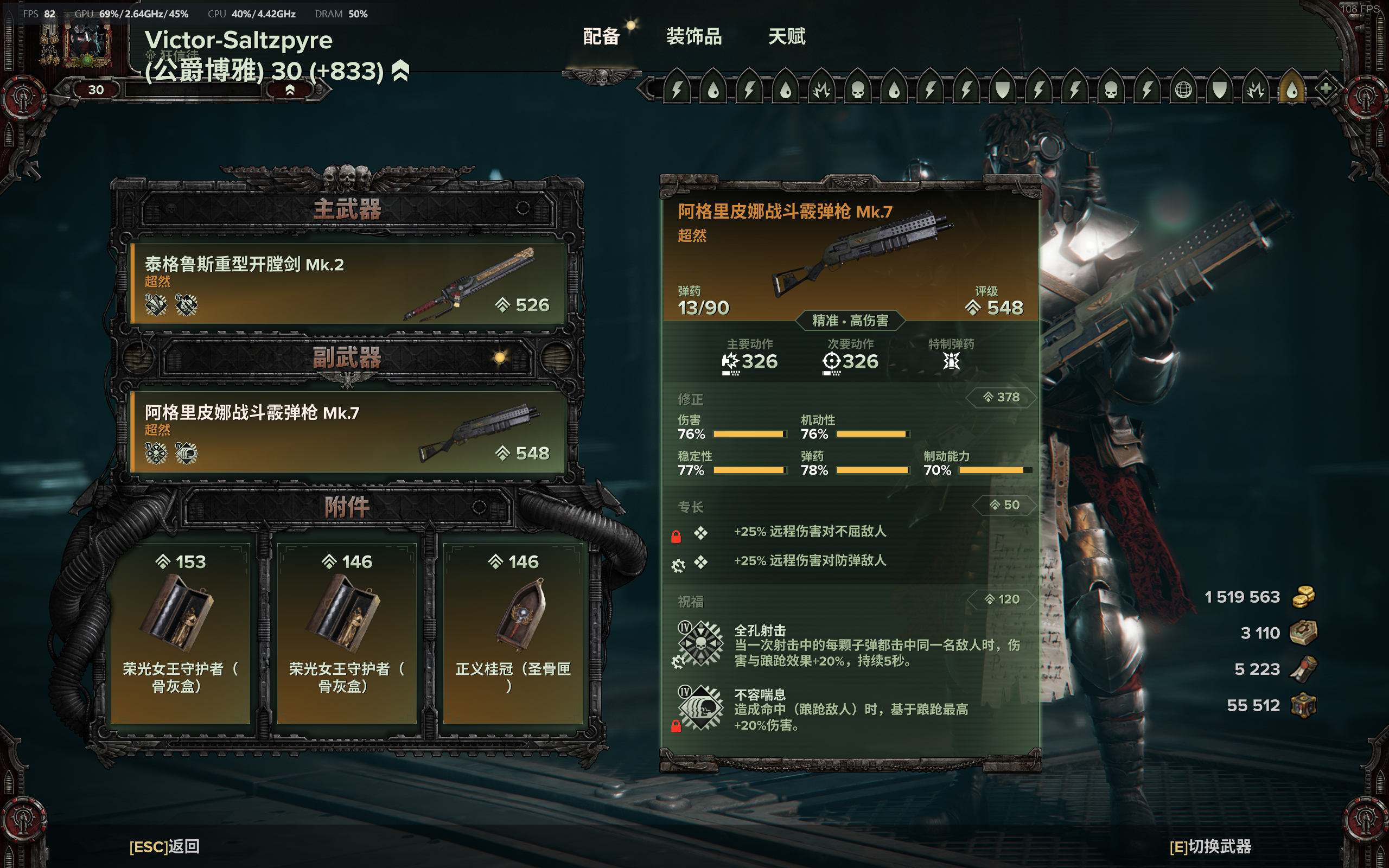Click the gear icon beside 防弹敌人 perk
This screenshot has height=868, width=1389.
coord(678,565)
